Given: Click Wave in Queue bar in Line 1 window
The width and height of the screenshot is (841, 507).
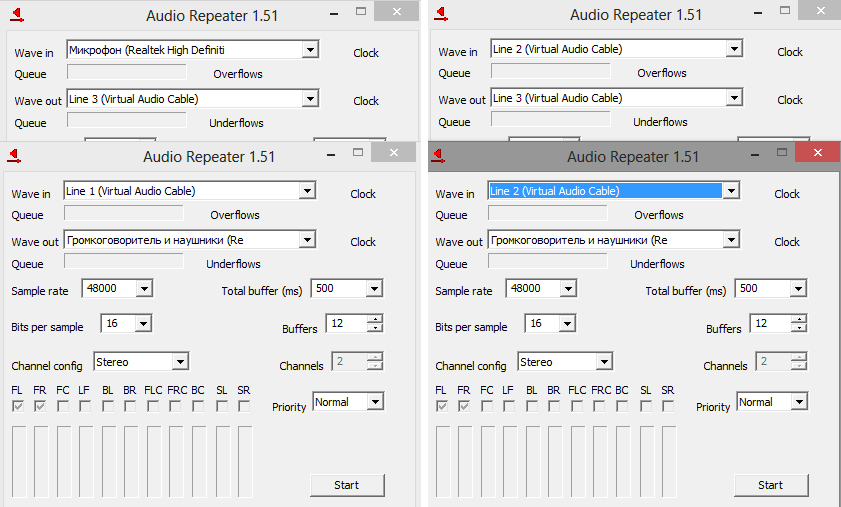Looking at the screenshot, I should (124, 214).
